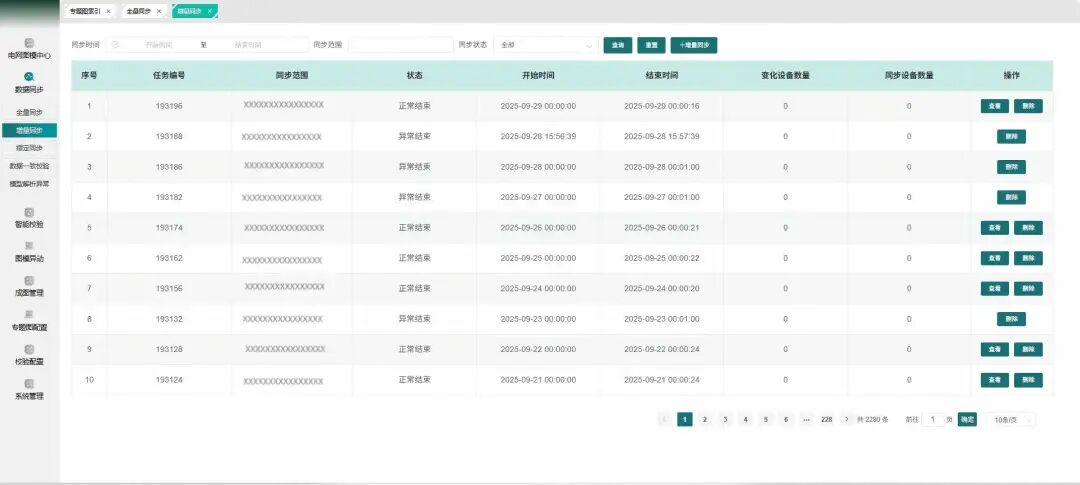
Task: Delete task 193174
Action: click(x=1028, y=227)
